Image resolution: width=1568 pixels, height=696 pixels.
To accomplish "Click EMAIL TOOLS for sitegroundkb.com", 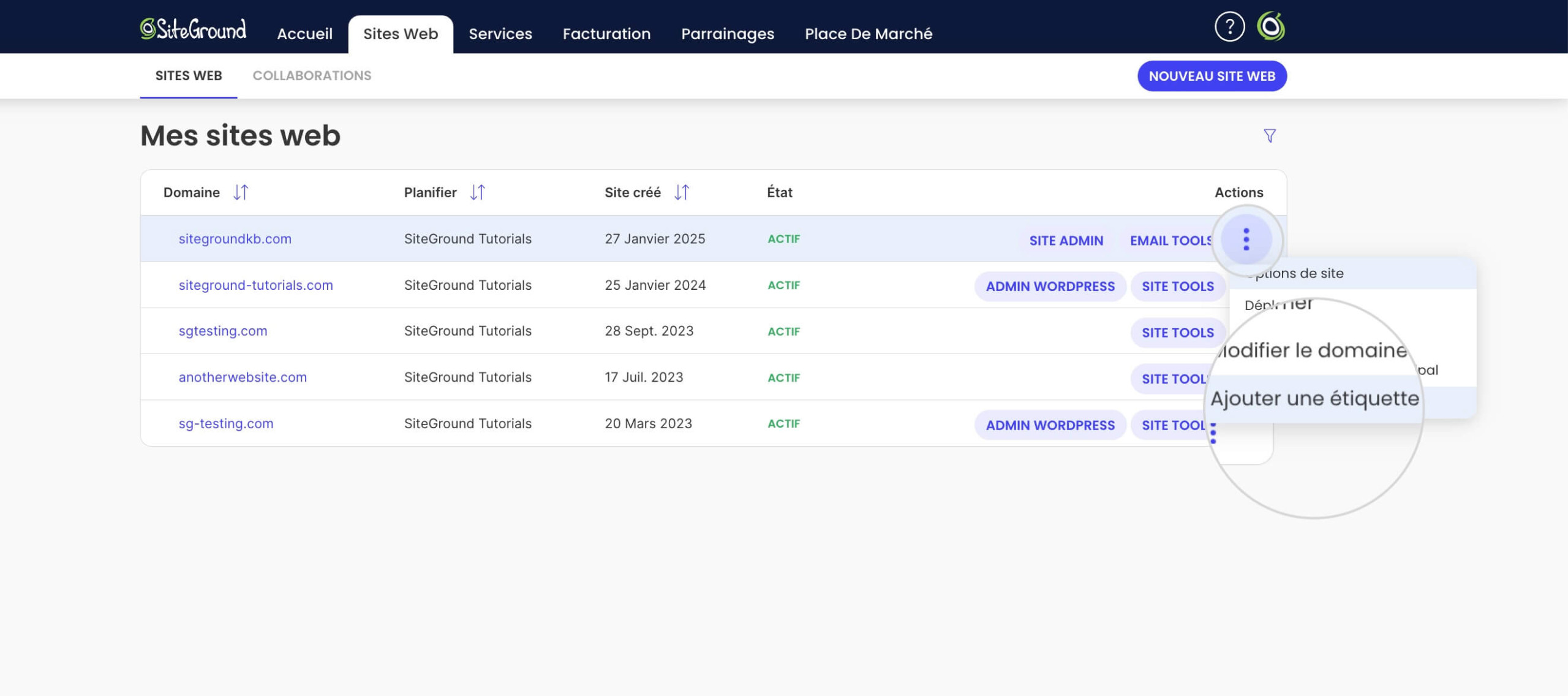I will (1170, 240).
